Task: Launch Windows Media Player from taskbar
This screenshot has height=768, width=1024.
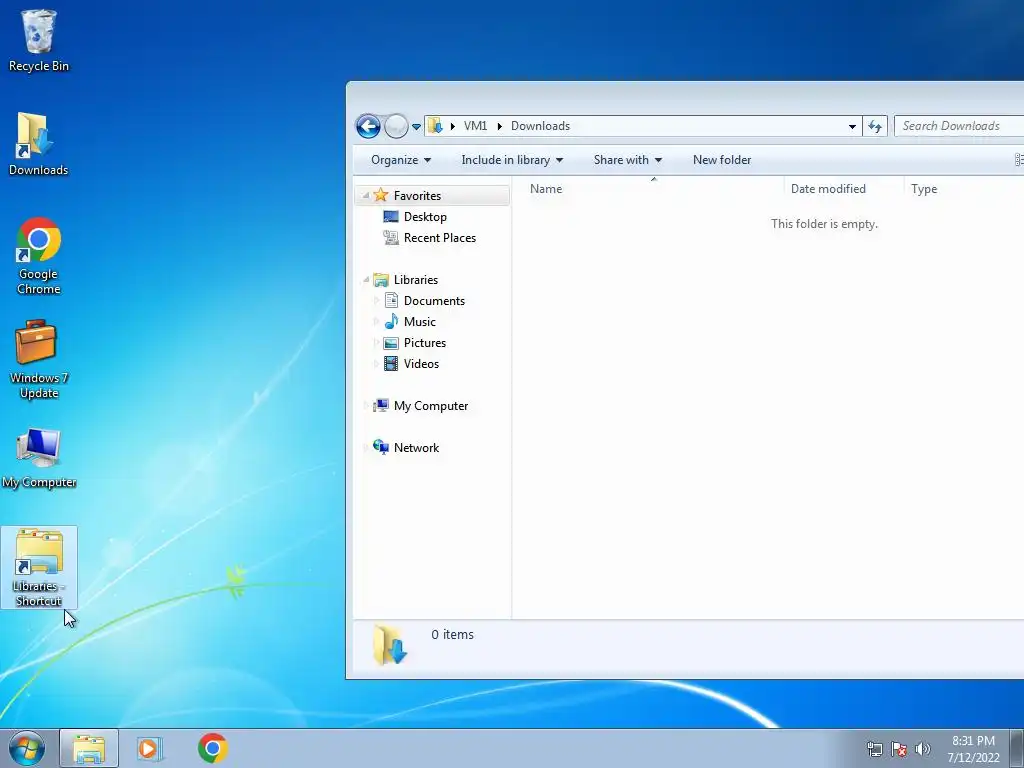Action: point(150,748)
